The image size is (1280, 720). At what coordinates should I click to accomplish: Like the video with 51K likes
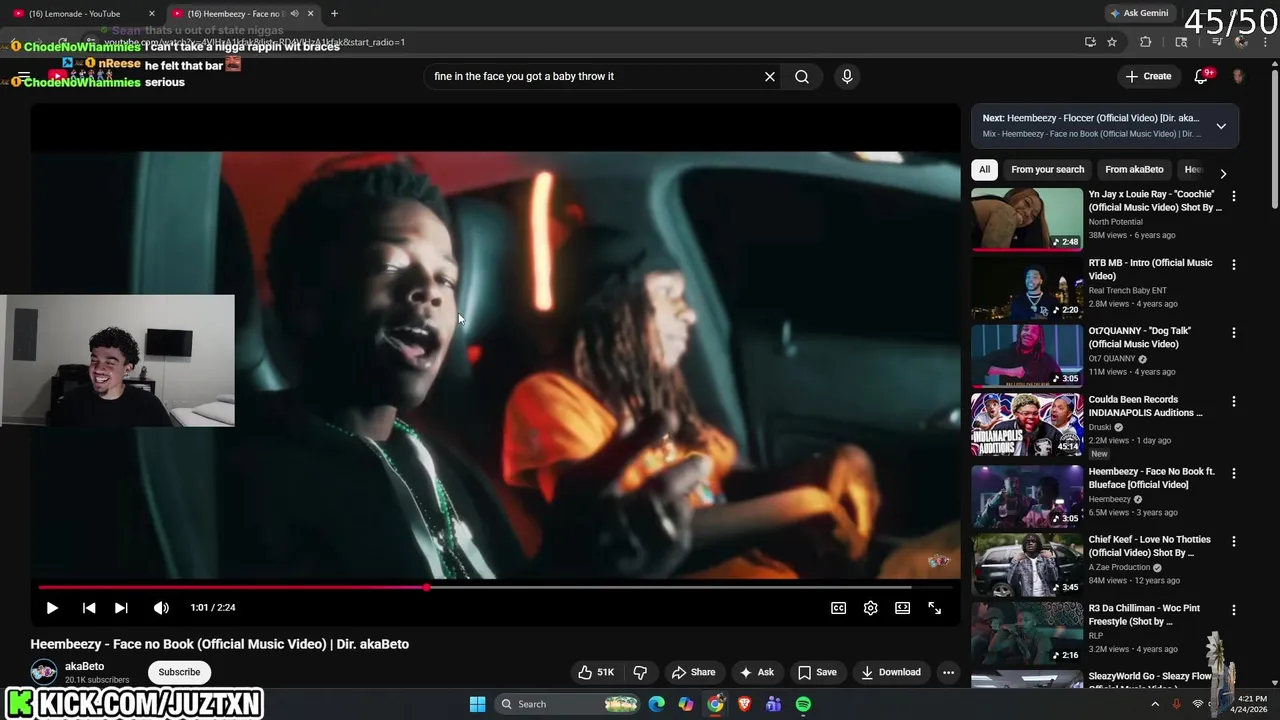(x=596, y=672)
